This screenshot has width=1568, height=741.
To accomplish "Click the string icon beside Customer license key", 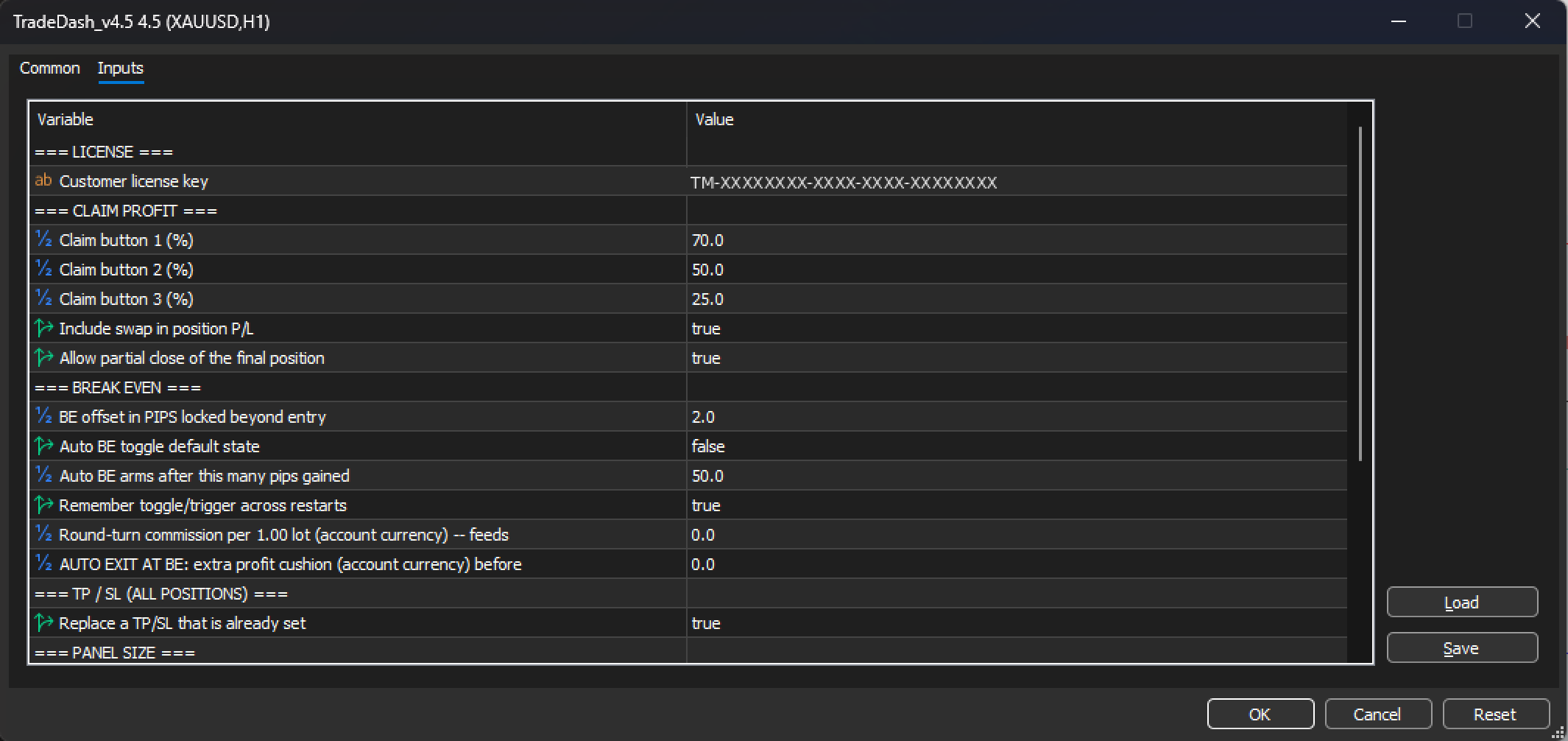I will (43, 180).
